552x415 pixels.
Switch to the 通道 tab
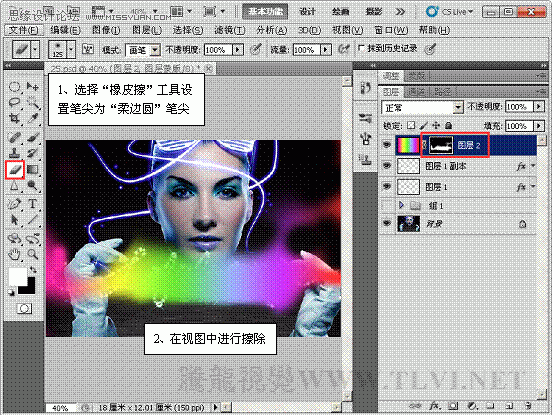(417, 92)
